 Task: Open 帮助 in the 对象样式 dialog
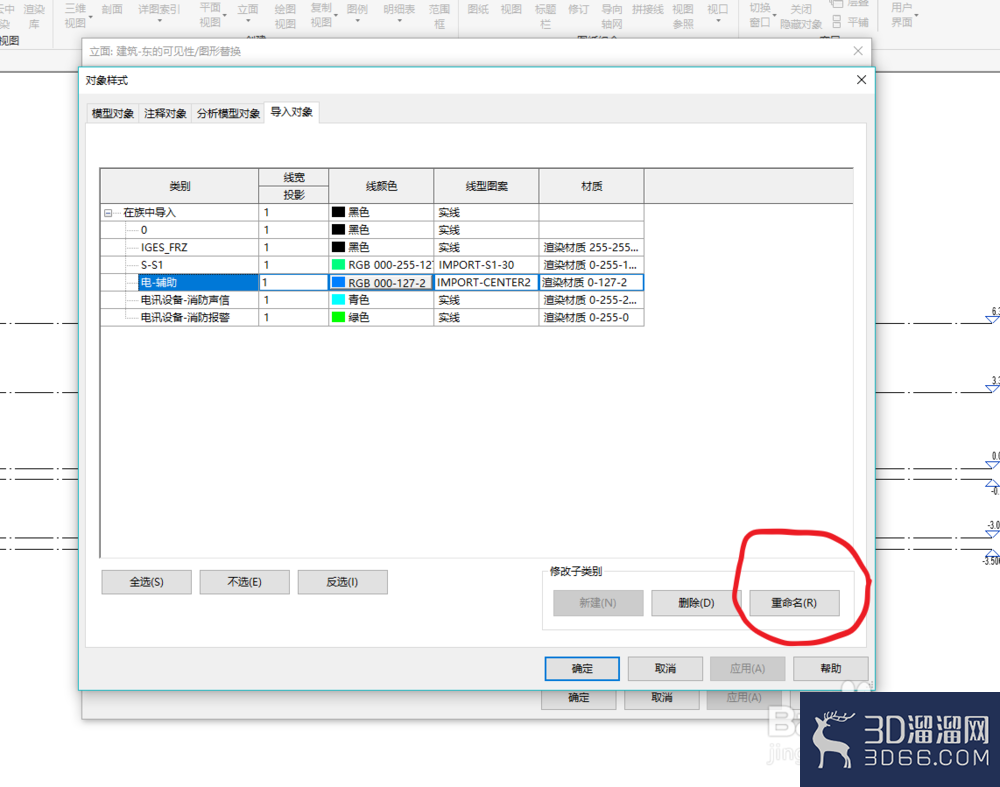click(x=830, y=668)
